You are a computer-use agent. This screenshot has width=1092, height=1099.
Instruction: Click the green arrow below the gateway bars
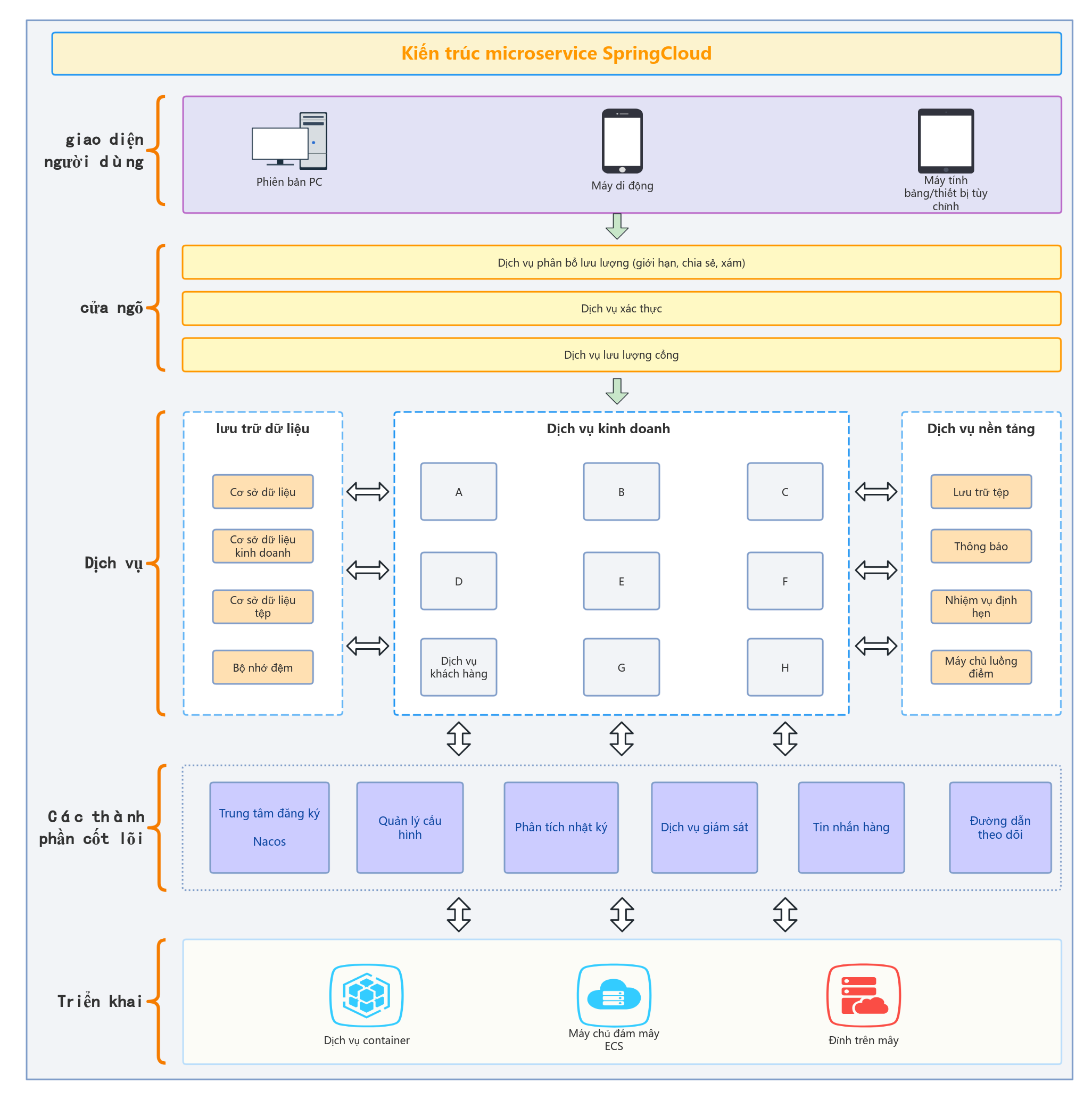617,391
